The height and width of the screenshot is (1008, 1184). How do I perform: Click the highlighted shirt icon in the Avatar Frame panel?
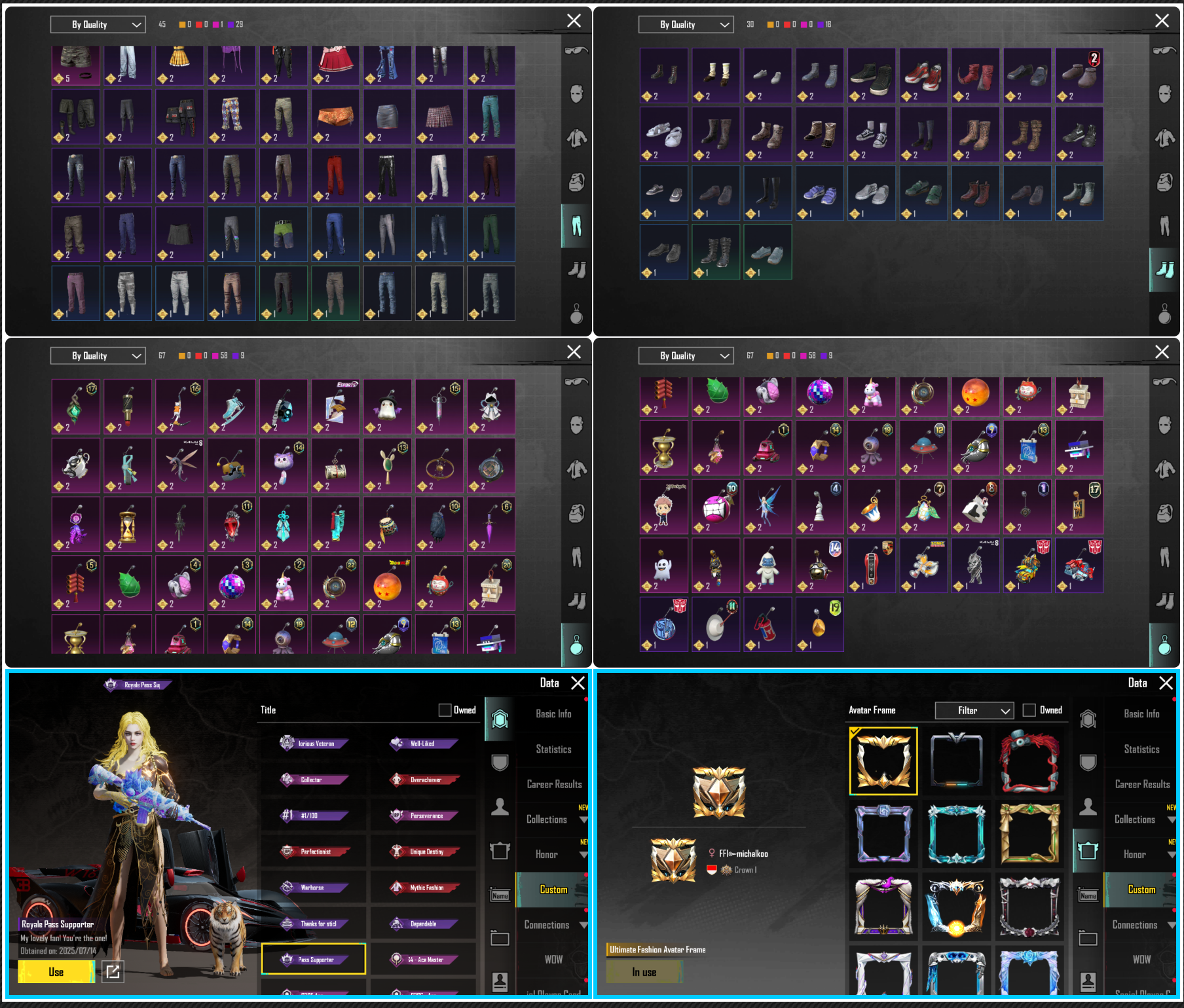tap(1088, 851)
